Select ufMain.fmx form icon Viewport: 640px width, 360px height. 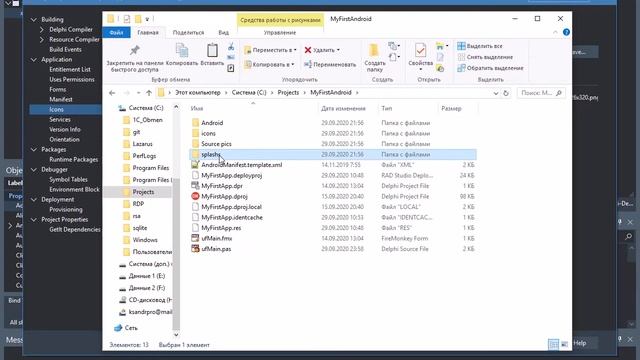195,238
